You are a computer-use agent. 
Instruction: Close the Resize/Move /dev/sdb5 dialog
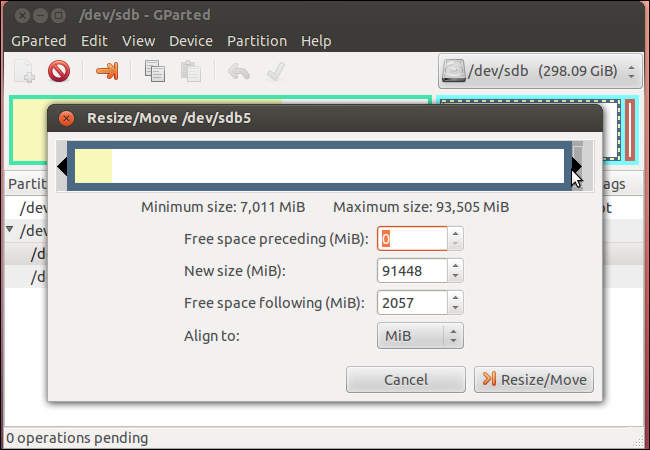pos(66,119)
